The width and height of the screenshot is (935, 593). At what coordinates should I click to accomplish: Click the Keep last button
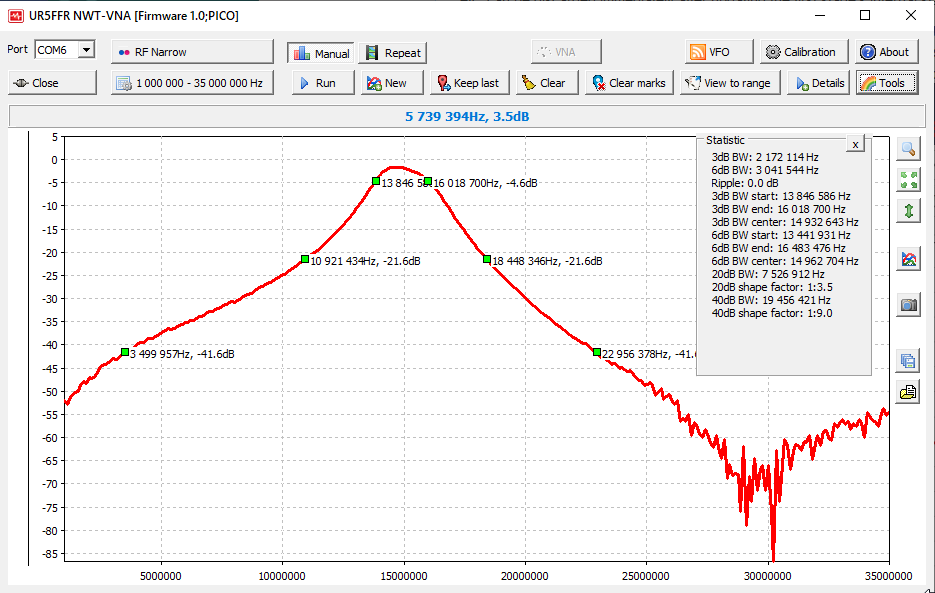click(x=466, y=83)
